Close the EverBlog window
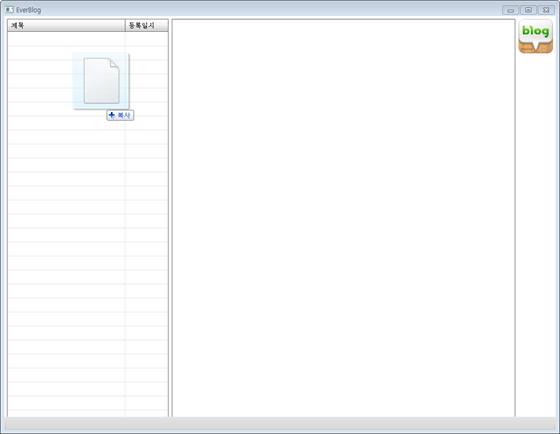The height and width of the screenshot is (434, 560). click(x=546, y=10)
